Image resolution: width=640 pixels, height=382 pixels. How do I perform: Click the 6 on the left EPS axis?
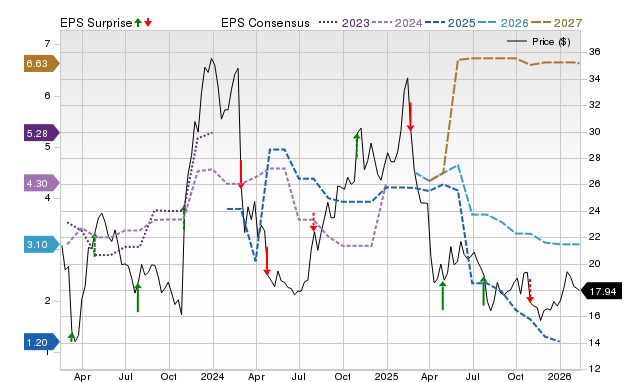coord(47,96)
